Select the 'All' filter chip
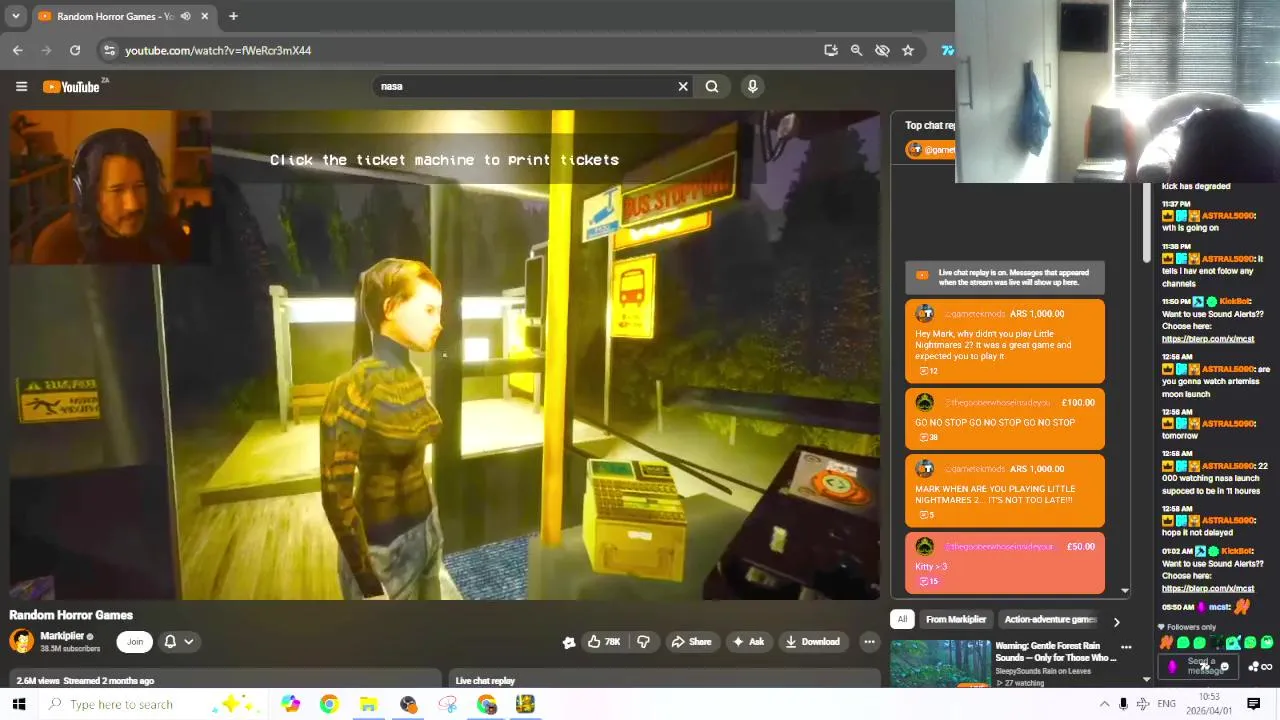The image size is (1280, 720). 902,619
